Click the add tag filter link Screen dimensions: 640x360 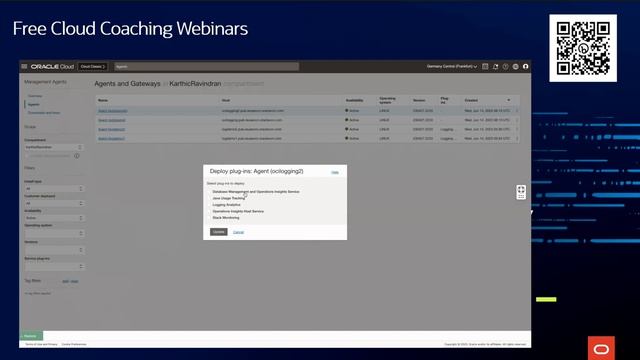pos(65,281)
